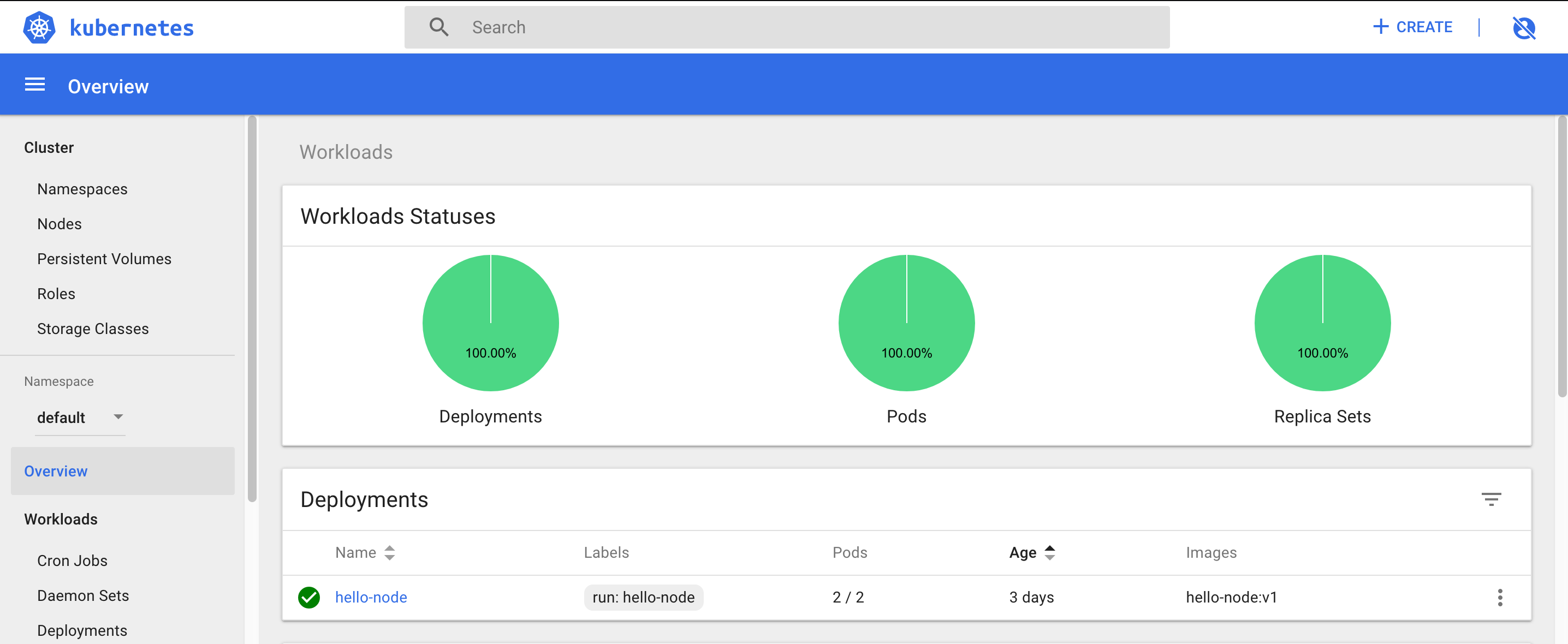The width and height of the screenshot is (1568, 644).
Task: Open Cron Jobs sidebar item
Action: 73,560
